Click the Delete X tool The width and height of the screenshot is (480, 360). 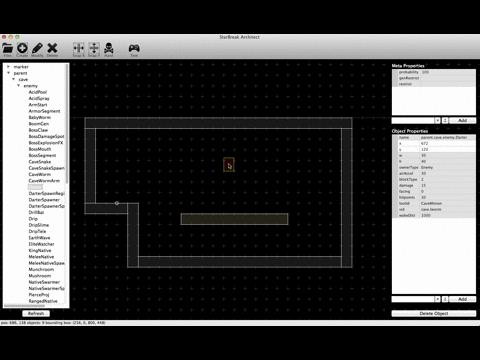coord(52,50)
